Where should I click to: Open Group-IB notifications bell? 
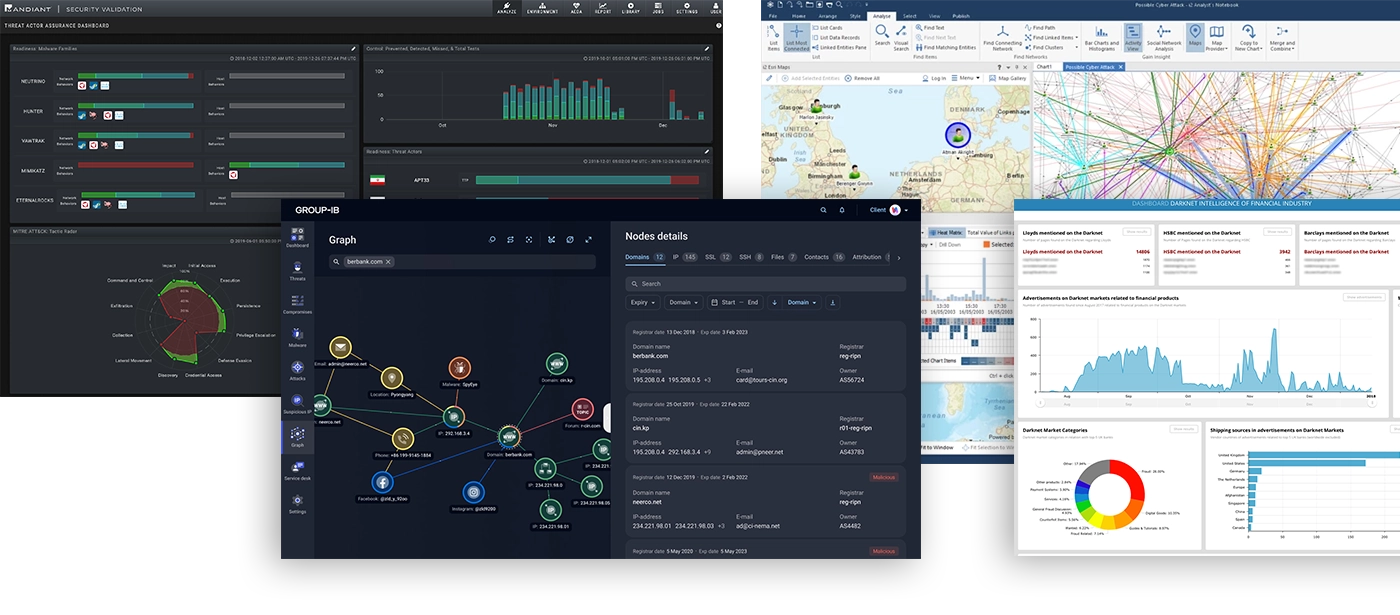tap(842, 210)
